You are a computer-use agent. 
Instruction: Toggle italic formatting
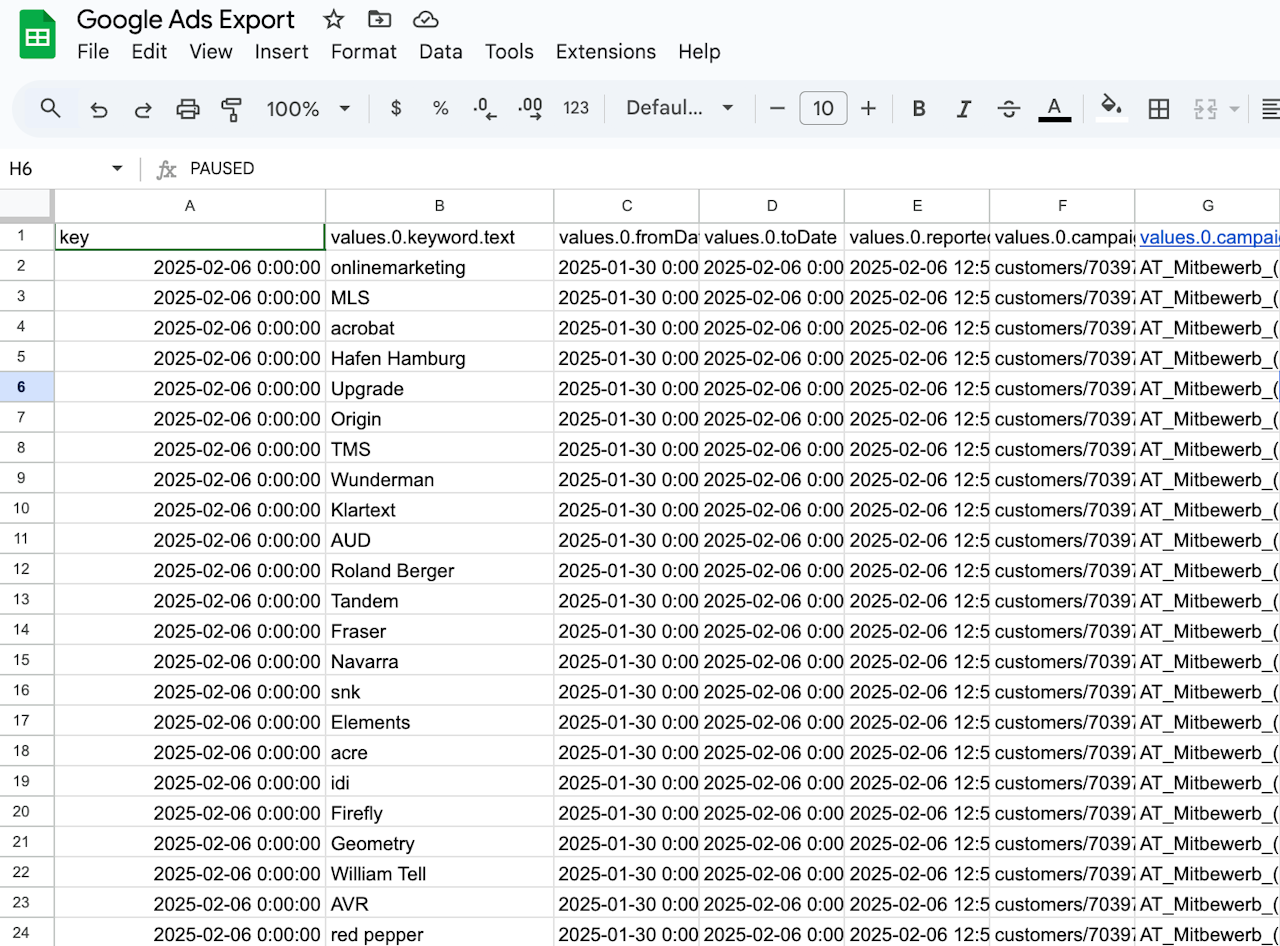(964, 109)
